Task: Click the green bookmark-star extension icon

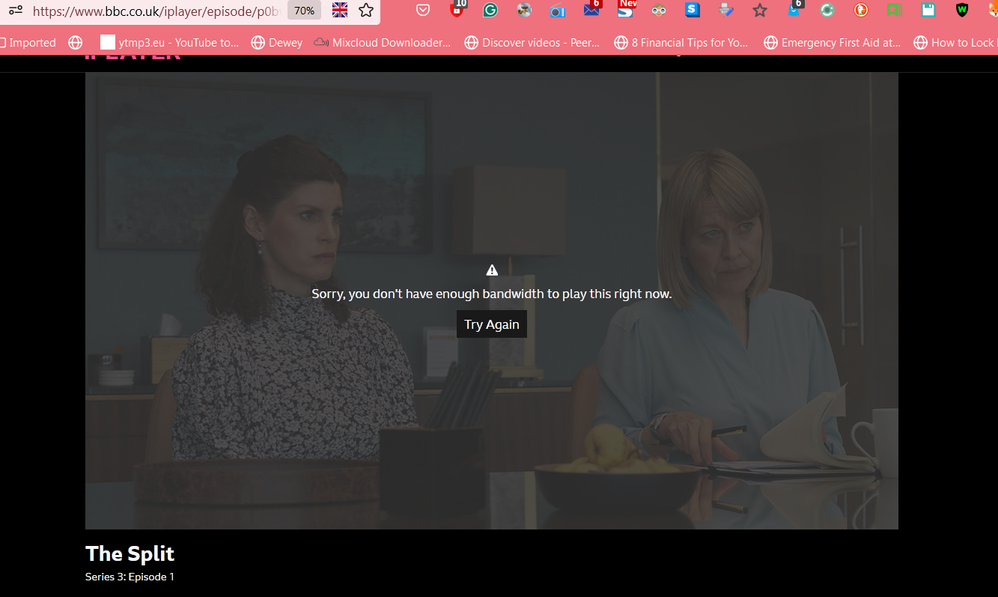Action: click(894, 10)
